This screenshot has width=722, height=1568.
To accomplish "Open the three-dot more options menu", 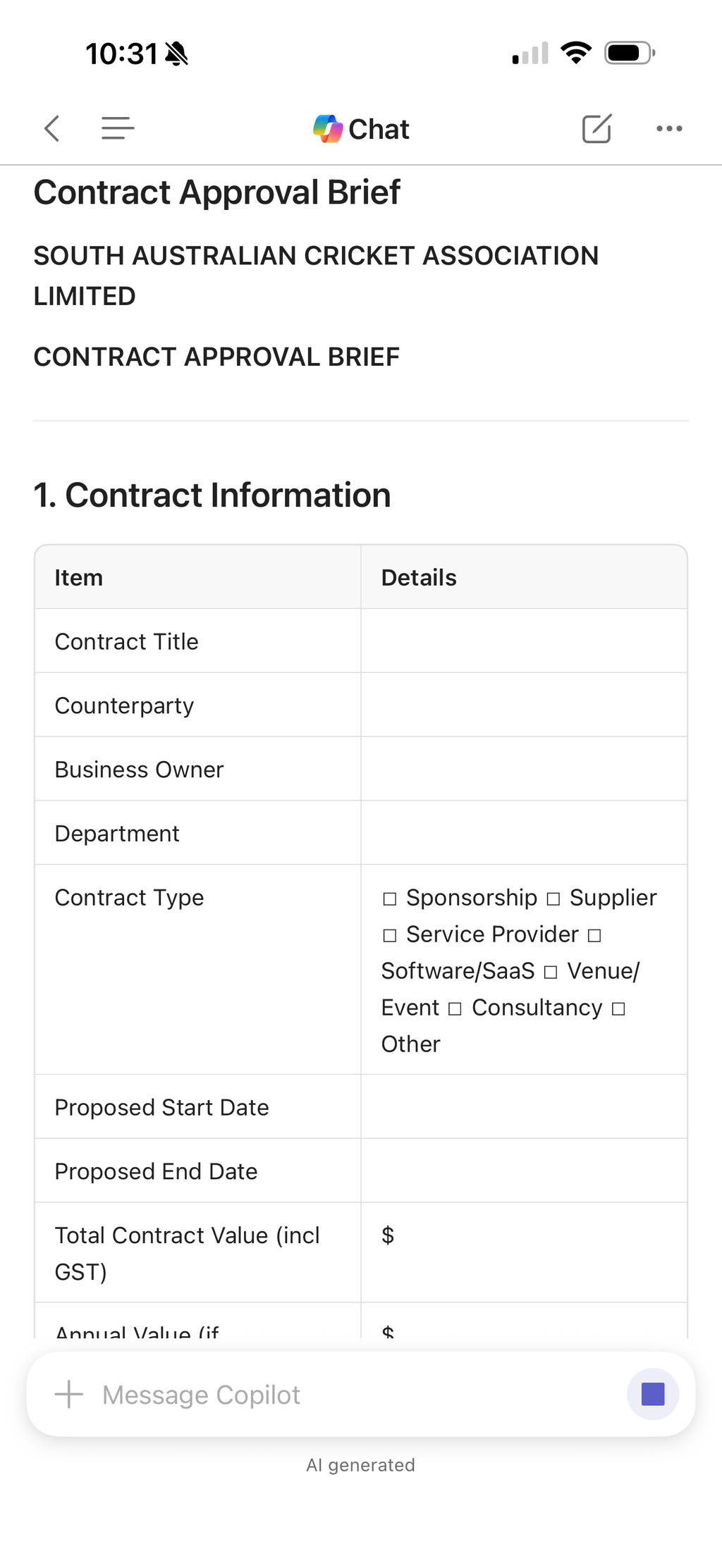I will (669, 128).
